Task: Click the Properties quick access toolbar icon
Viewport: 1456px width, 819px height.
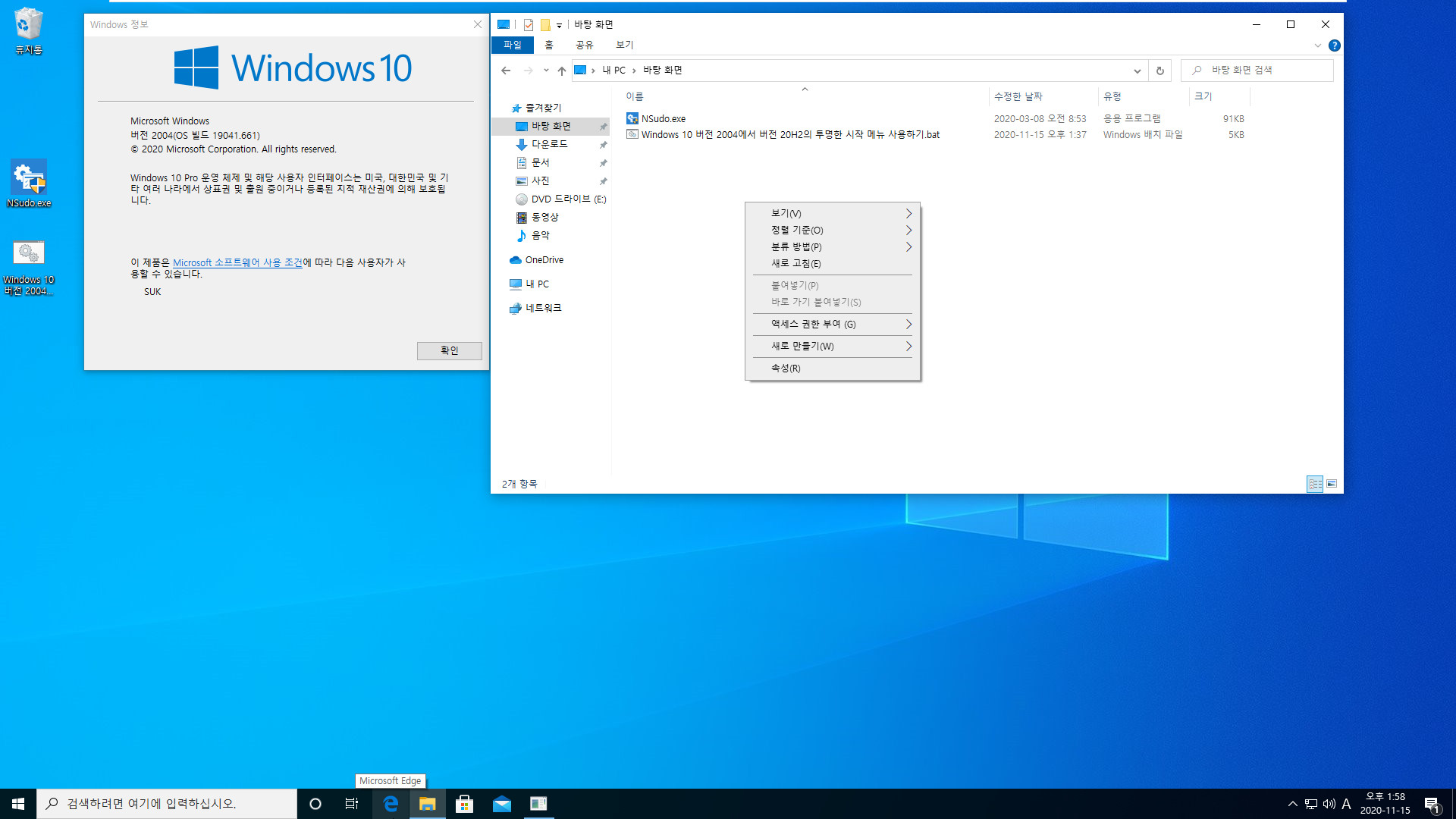Action: point(529,25)
